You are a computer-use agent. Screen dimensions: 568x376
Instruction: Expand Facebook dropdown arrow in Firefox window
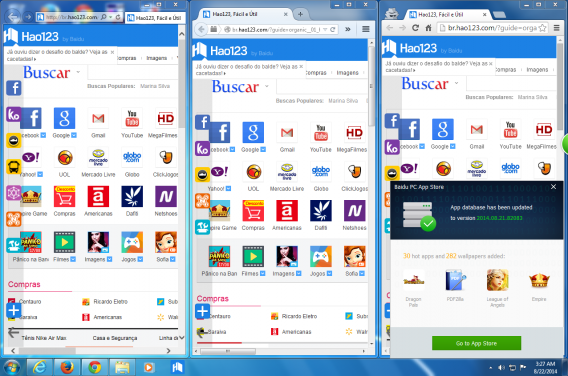point(232,149)
